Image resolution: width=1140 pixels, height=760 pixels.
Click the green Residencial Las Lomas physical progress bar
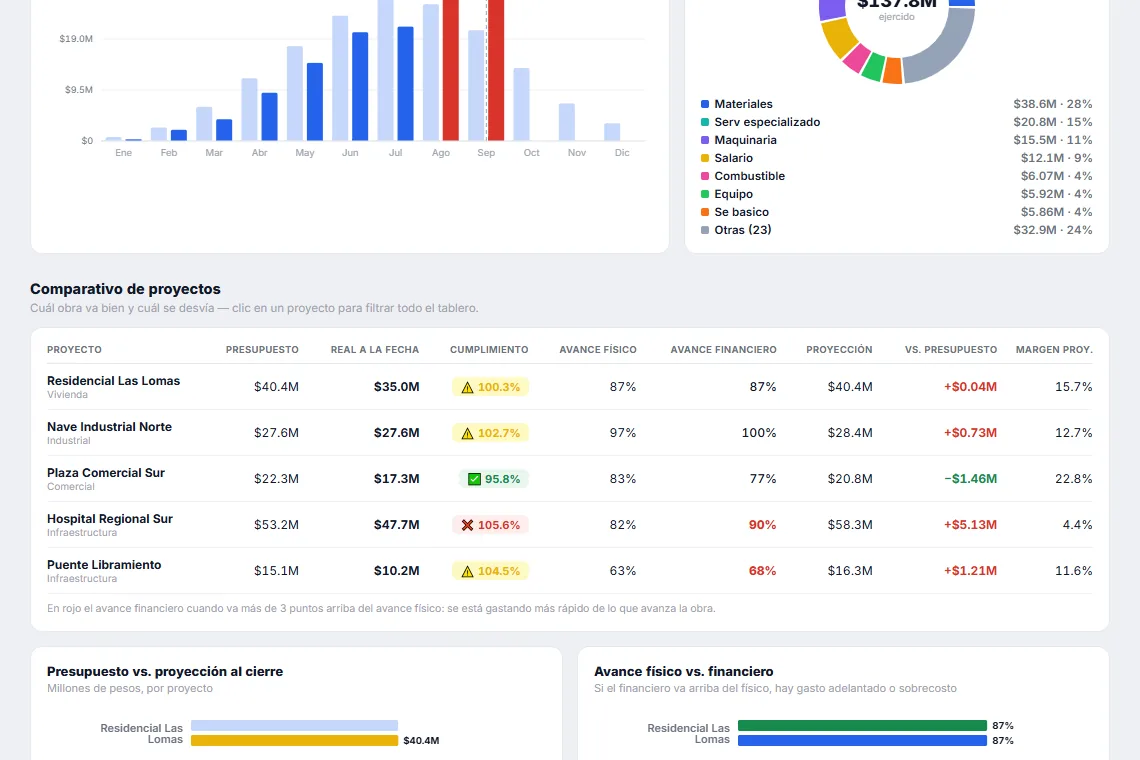[x=862, y=725]
